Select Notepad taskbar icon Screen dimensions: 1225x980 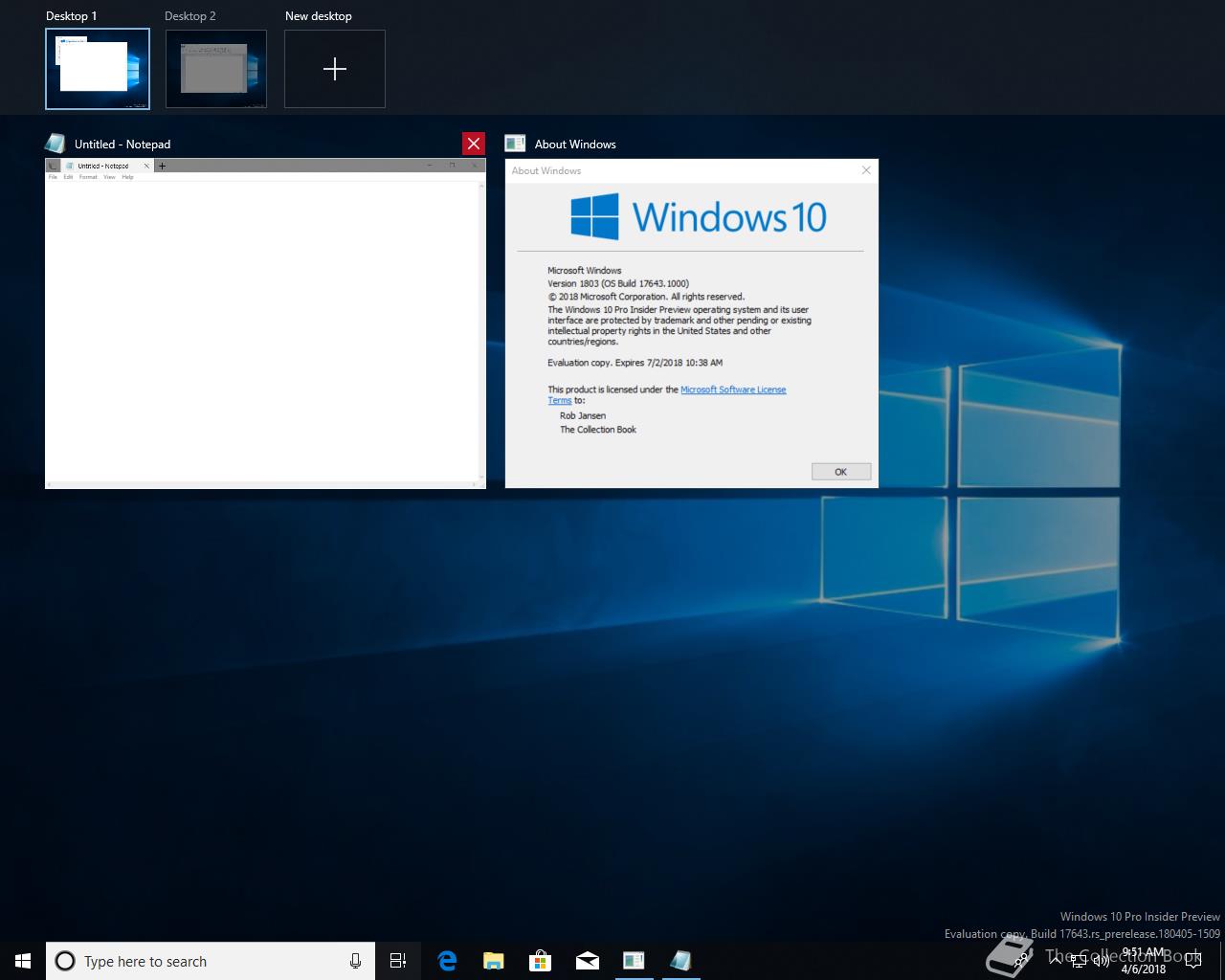coord(680,961)
